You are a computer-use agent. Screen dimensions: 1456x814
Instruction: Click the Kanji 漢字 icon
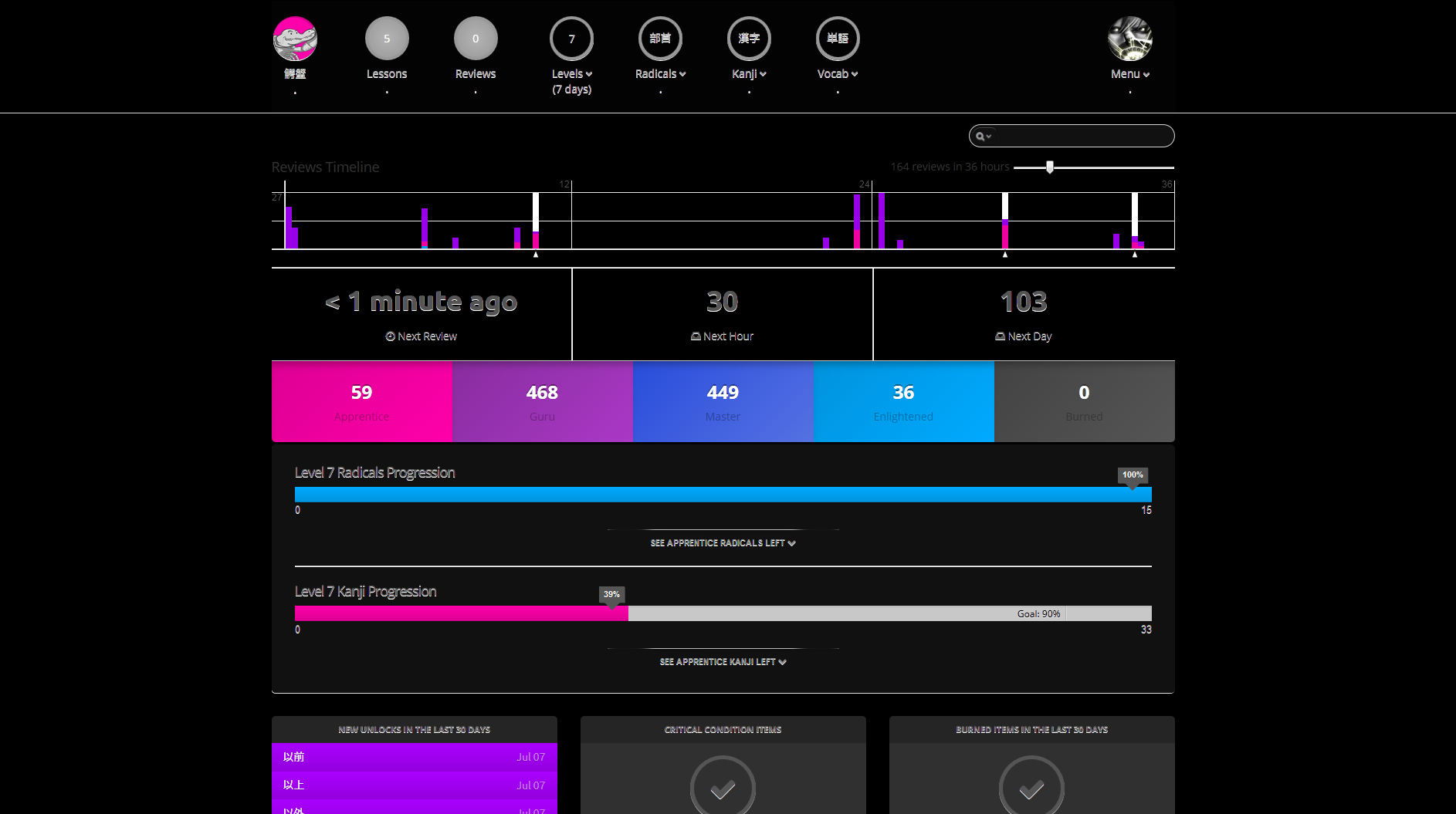(748, 38)
